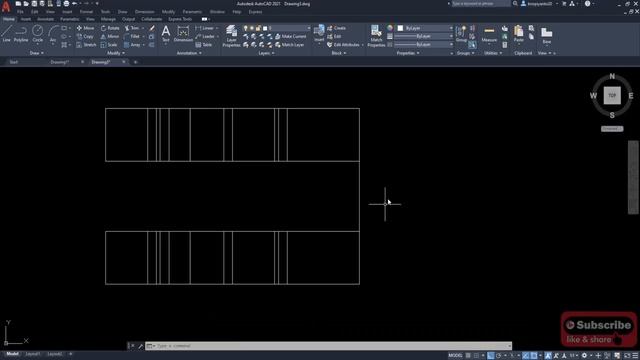Open the Dimension menu
The width and height of the screenshot is (640, 360).
[x=144, y=12]
